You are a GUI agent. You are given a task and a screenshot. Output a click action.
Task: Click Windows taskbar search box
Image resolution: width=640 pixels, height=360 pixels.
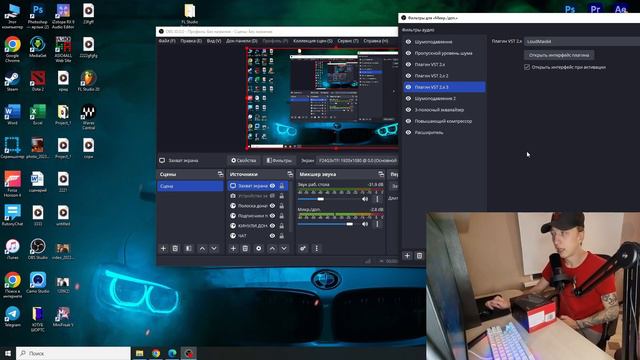click(x=73, y=353)
